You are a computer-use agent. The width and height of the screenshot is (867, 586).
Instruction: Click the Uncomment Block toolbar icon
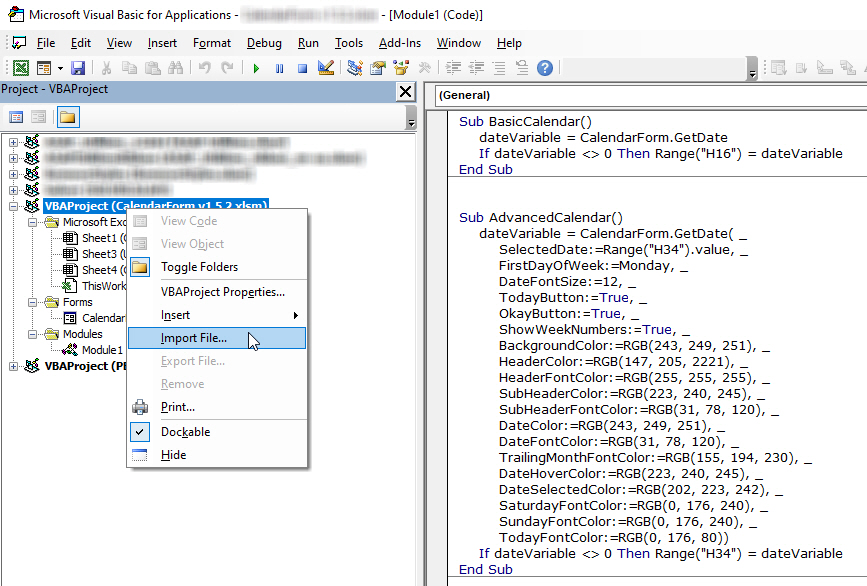pyautogui.click(x=522, y=68)
